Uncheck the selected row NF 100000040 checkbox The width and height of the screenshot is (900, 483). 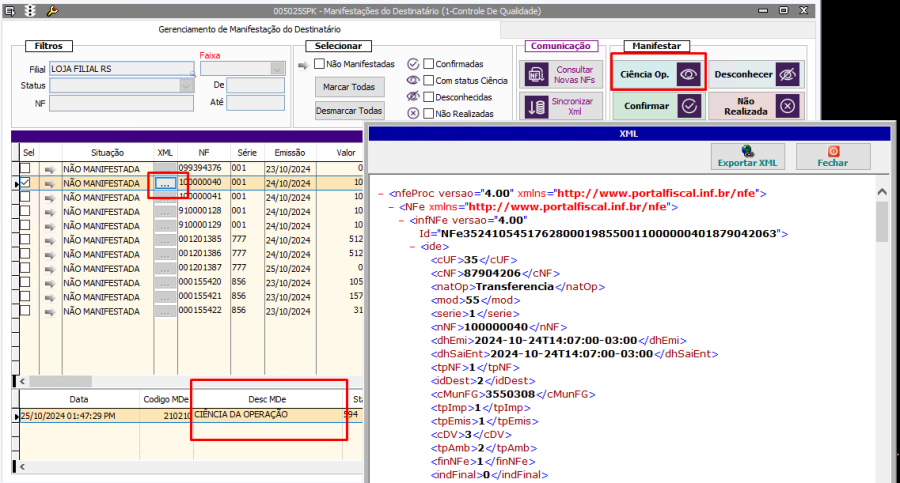pos(25,183)
